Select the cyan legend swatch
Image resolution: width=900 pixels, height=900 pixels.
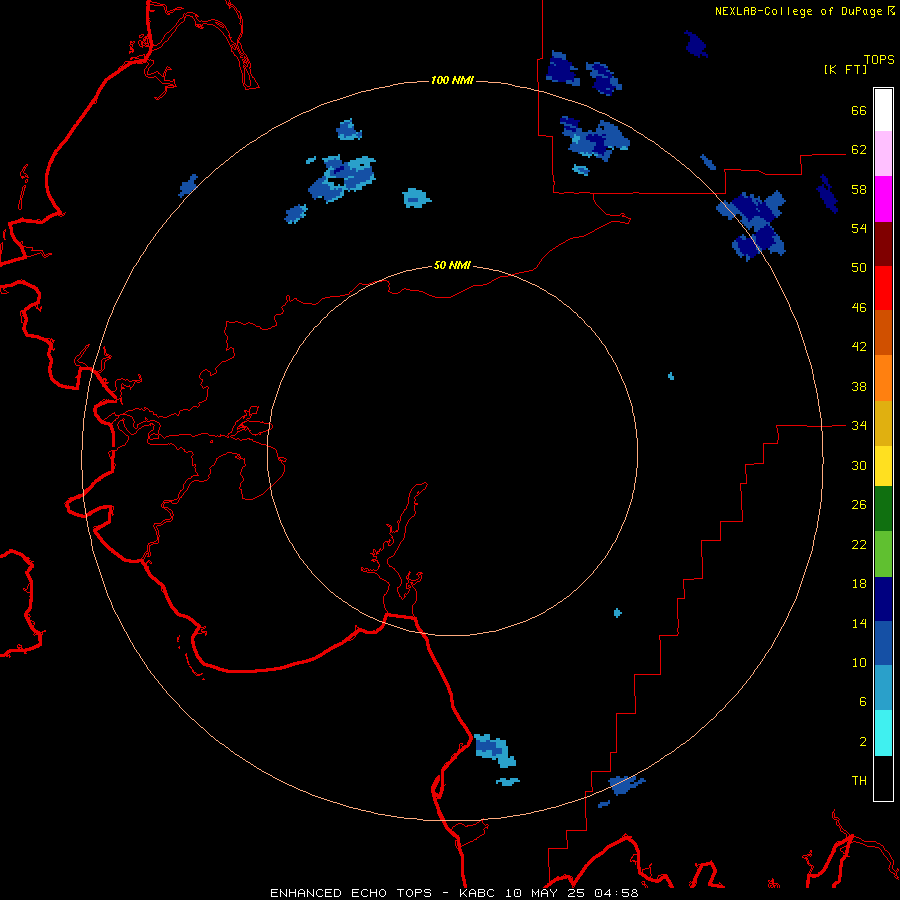883,733
